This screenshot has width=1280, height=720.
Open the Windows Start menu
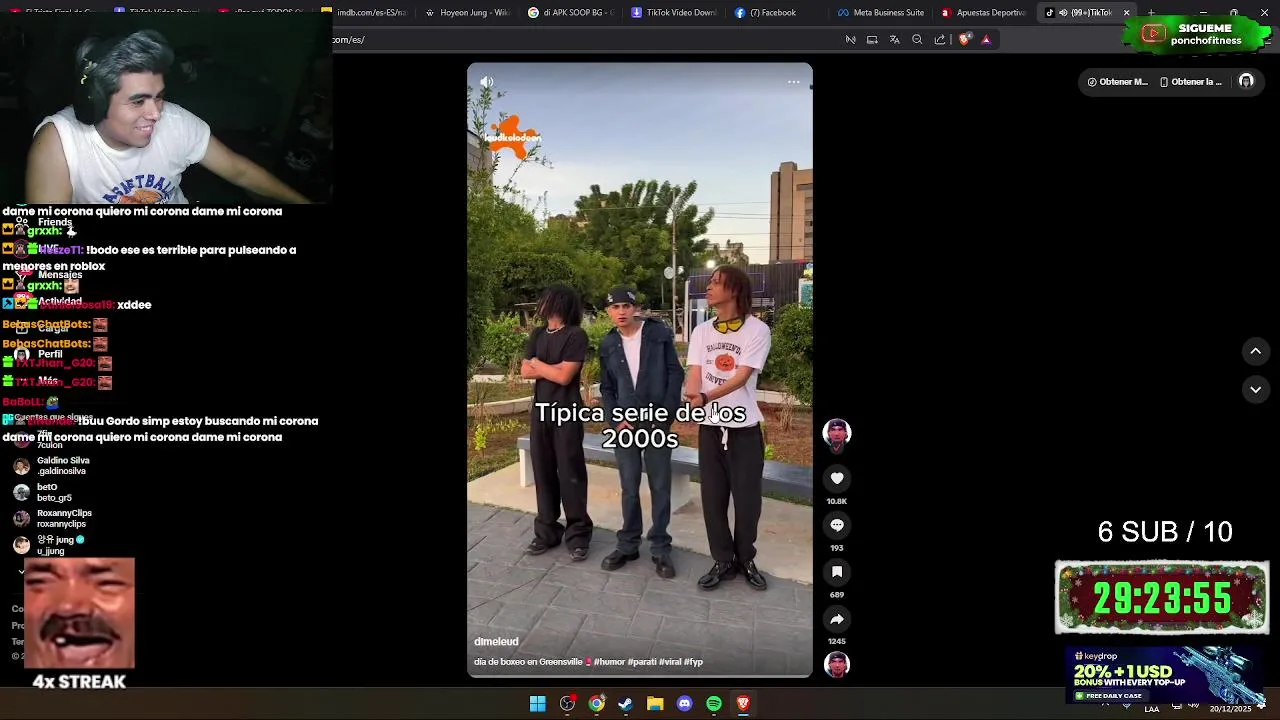[x=538, y=704]
